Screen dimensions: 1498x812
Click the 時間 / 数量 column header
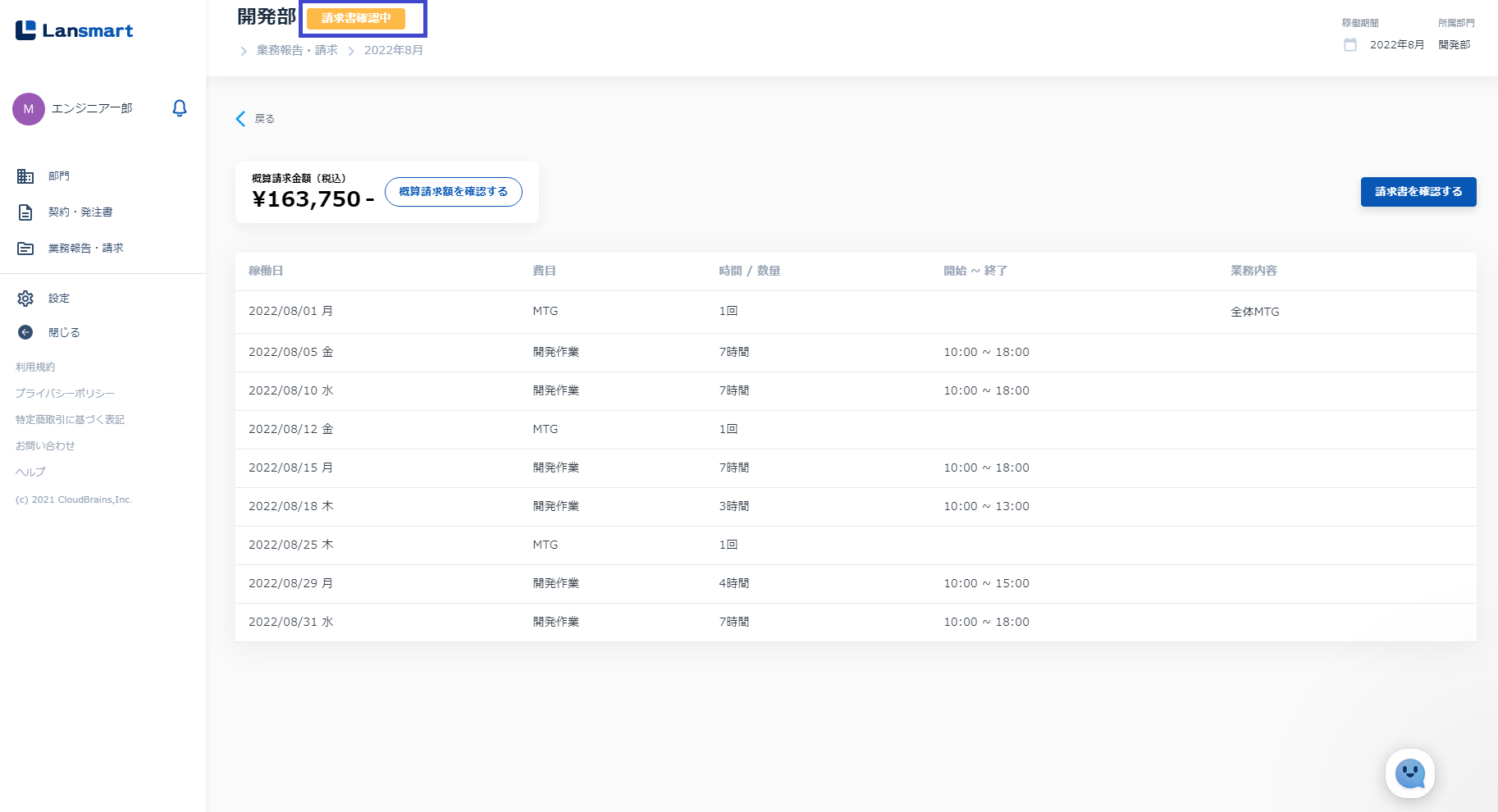click(x=750, y=271)
